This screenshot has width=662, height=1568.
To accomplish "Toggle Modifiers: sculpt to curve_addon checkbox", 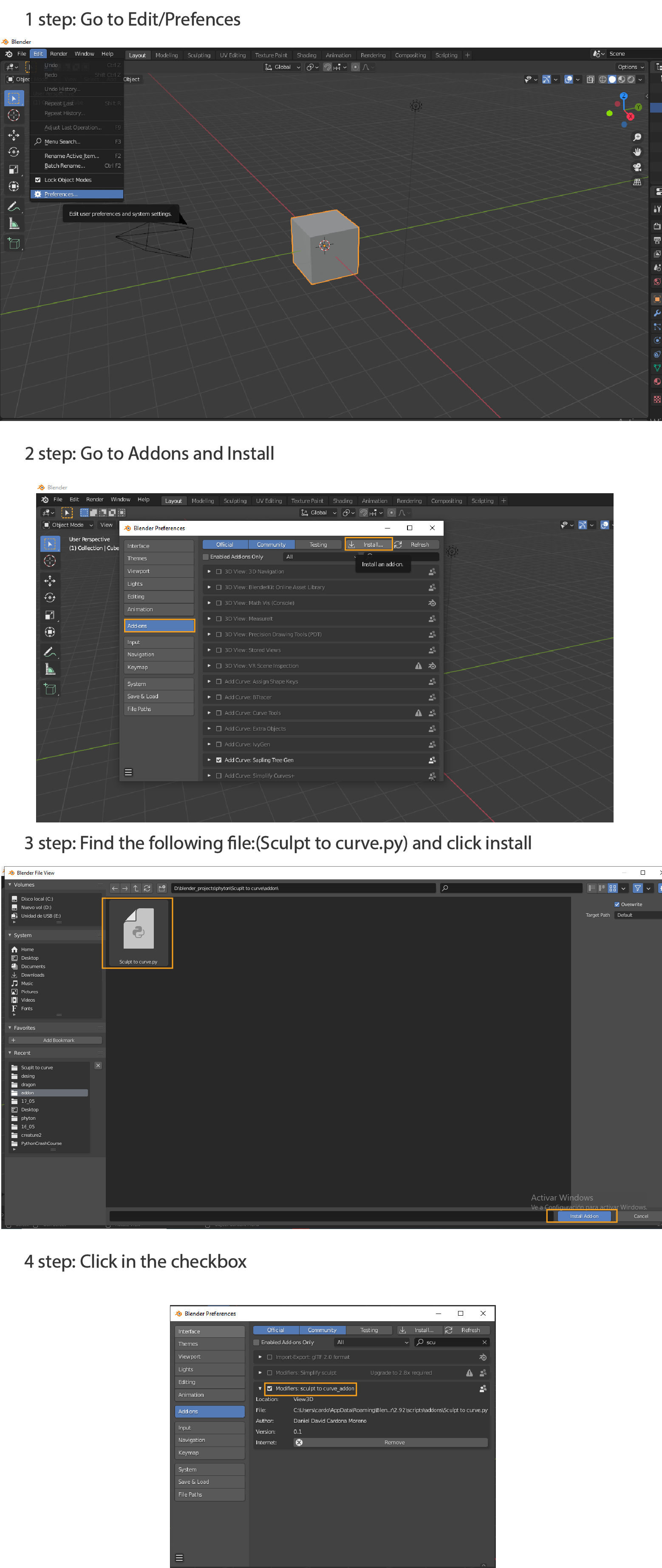I will 270,1388.
